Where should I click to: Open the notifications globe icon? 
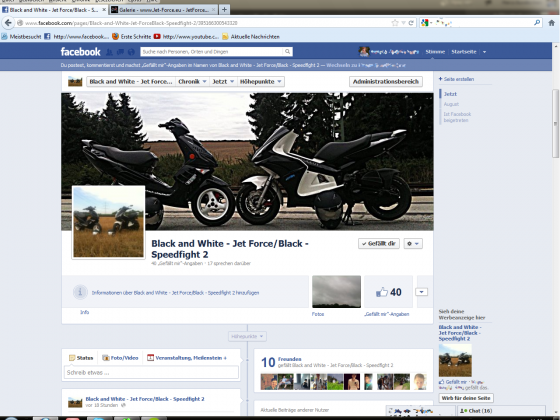[x=131, y=52]
